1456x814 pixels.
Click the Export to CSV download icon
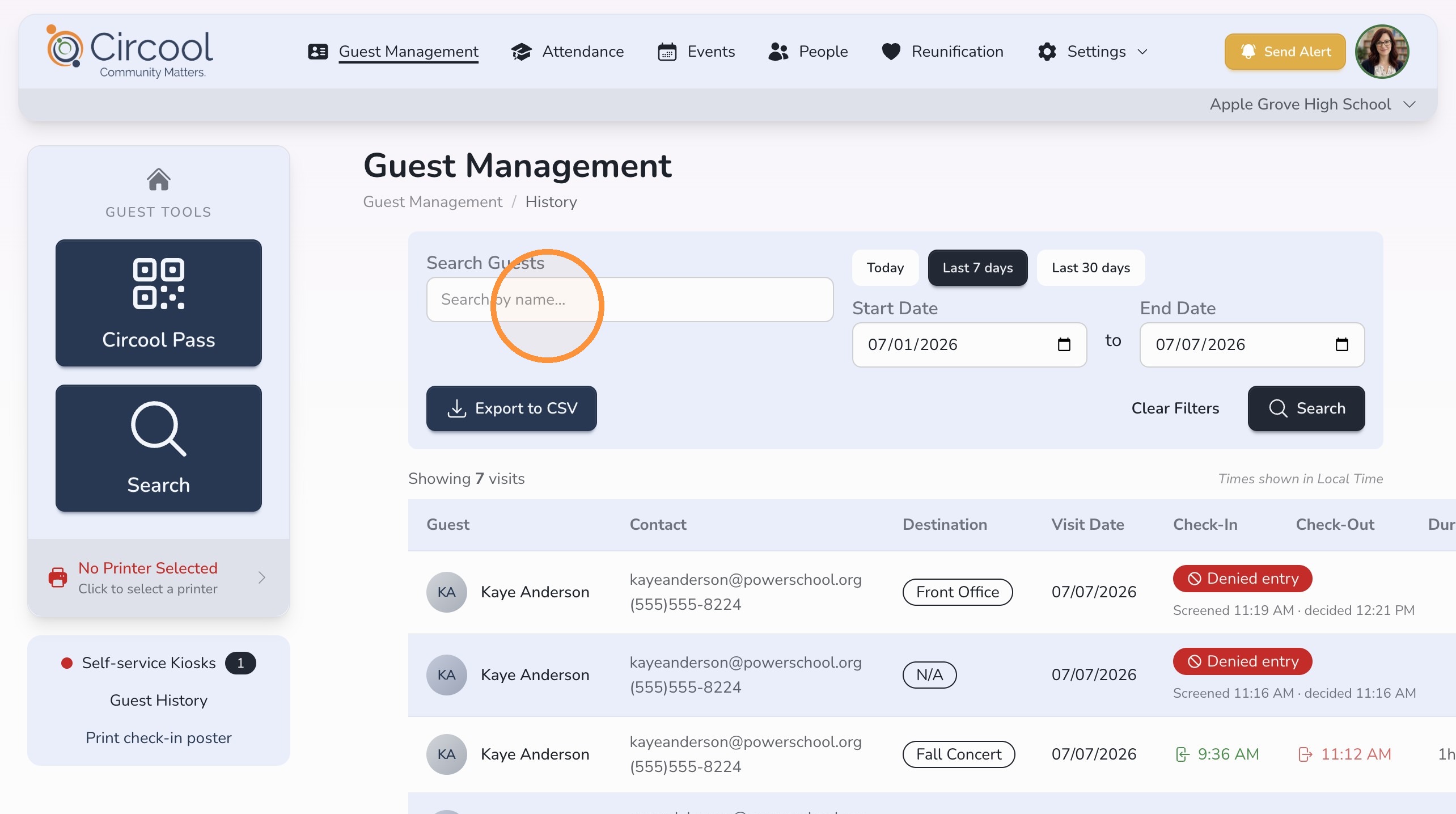[457, 408]
